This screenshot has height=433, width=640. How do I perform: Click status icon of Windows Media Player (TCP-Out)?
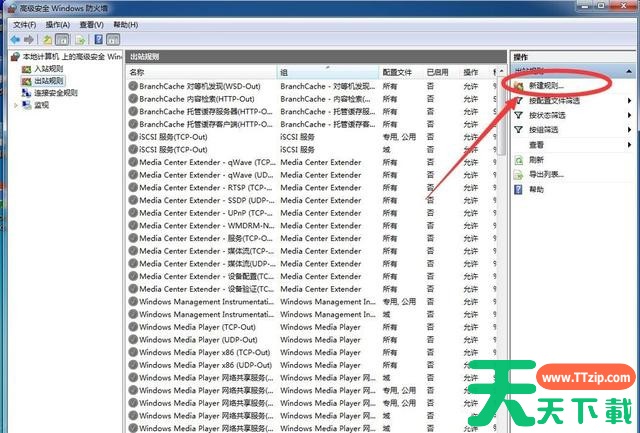[x=133, y=327]
